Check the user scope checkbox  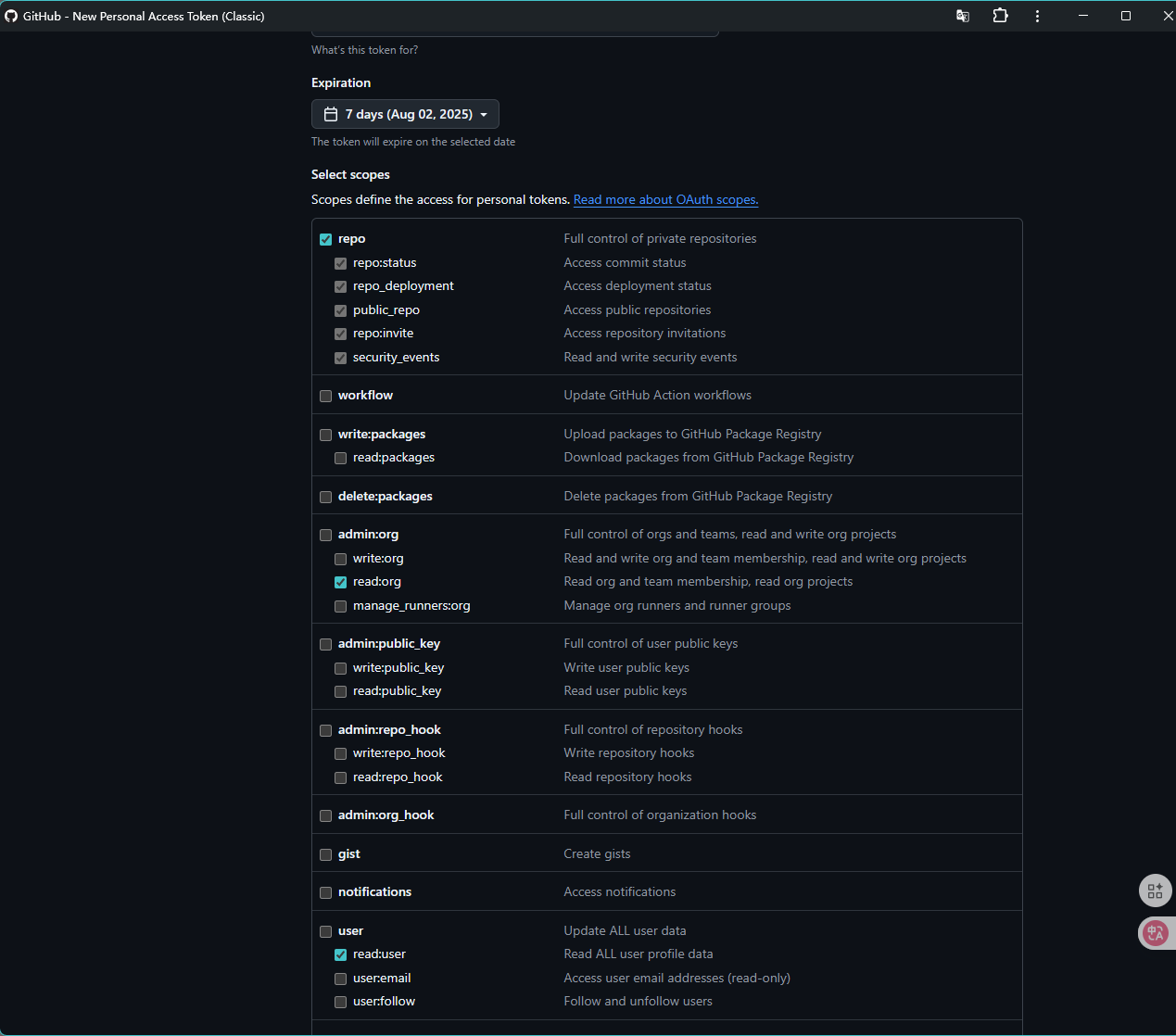pos(326,931)
